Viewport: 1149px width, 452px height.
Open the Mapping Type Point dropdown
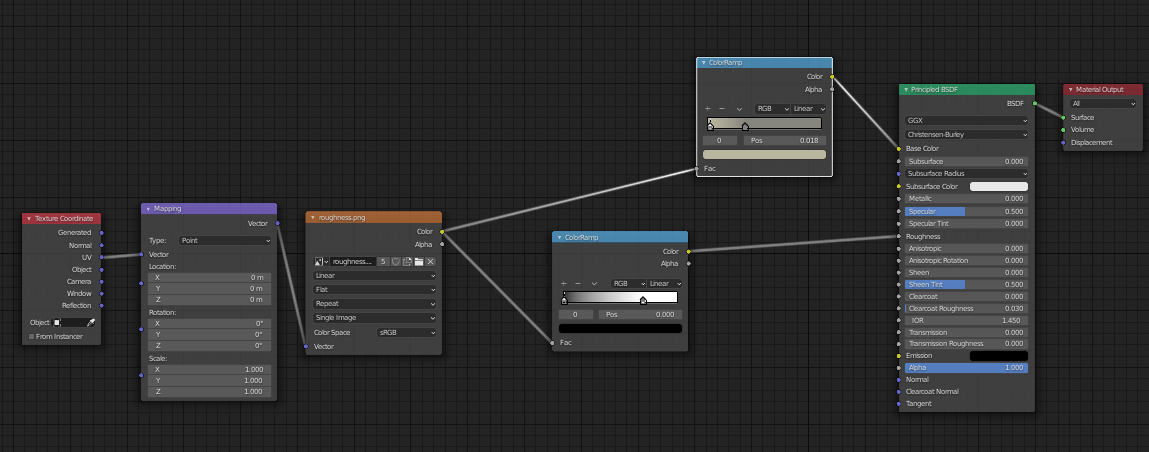pyautogui.click(x=225, y=240)
